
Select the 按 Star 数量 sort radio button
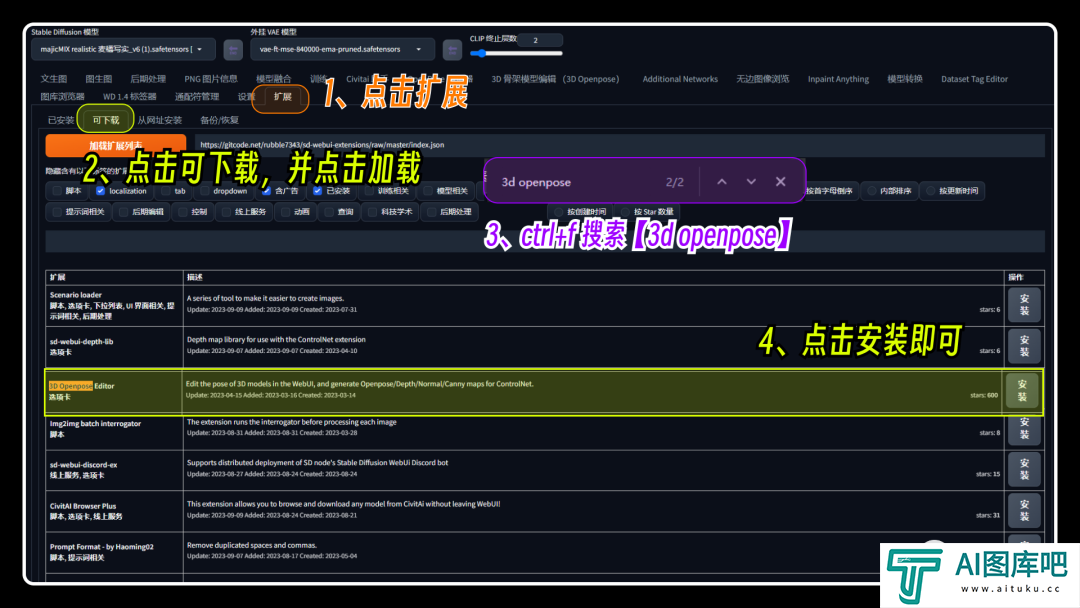pyautogui.click(x=625, y=212)
